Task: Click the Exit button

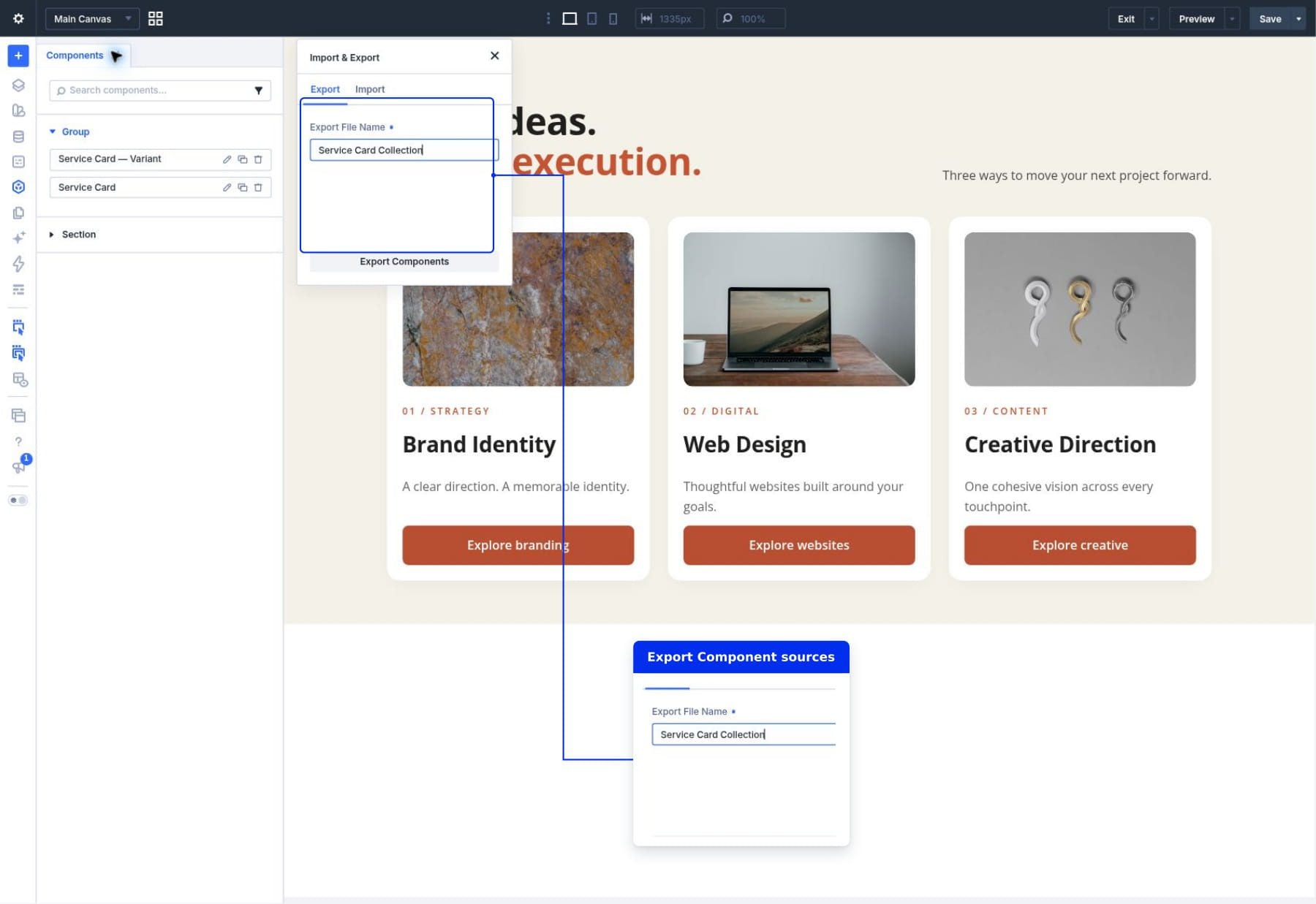Action: (1126, 18)
